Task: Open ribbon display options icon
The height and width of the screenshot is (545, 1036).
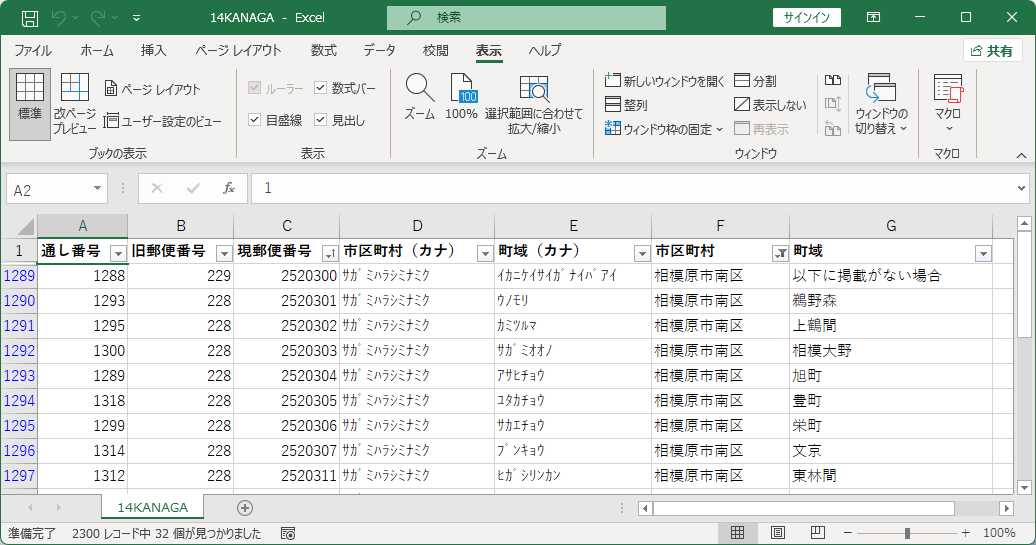Action: (x=873, y=18)
